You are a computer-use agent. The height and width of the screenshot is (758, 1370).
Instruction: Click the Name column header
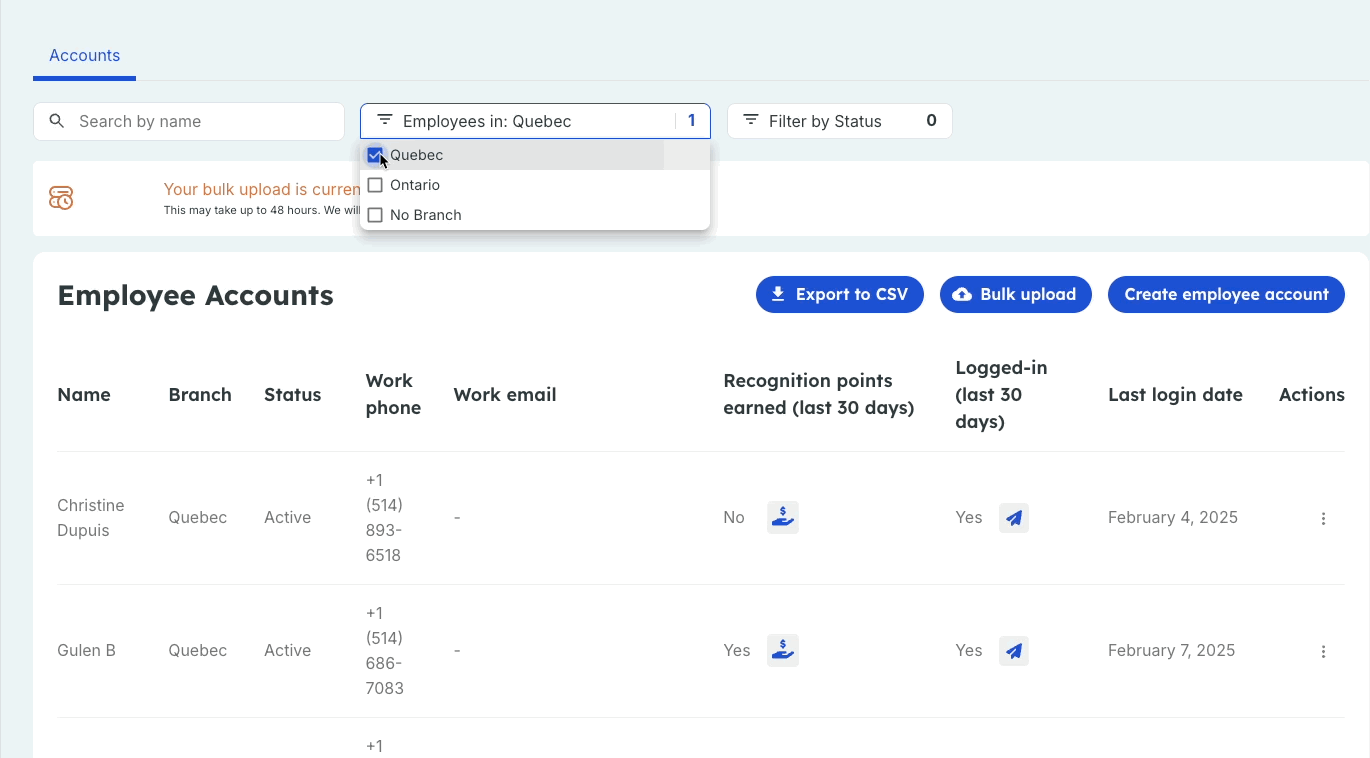click(x=84, y=395)
